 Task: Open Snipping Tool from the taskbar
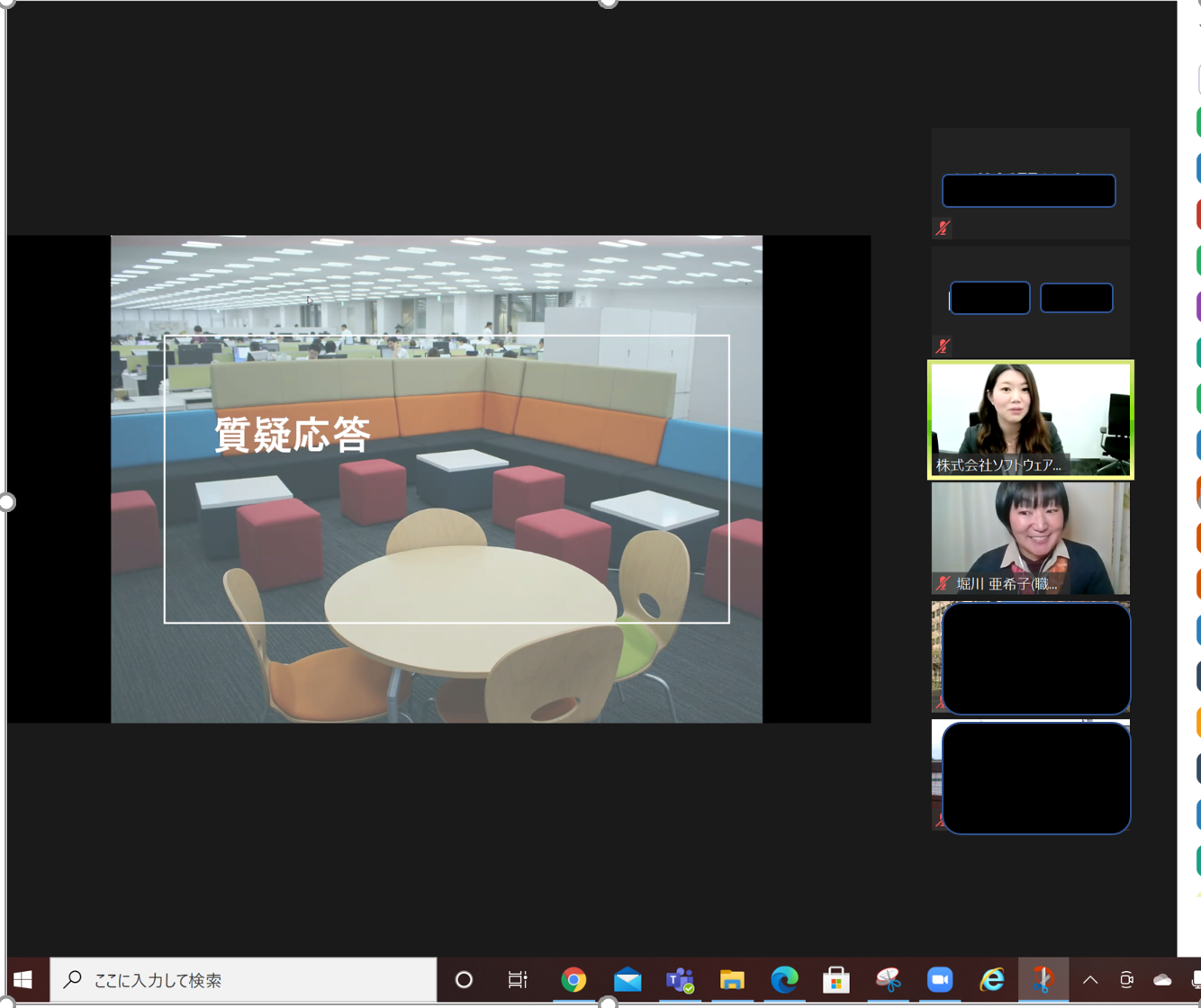(889, 979)
